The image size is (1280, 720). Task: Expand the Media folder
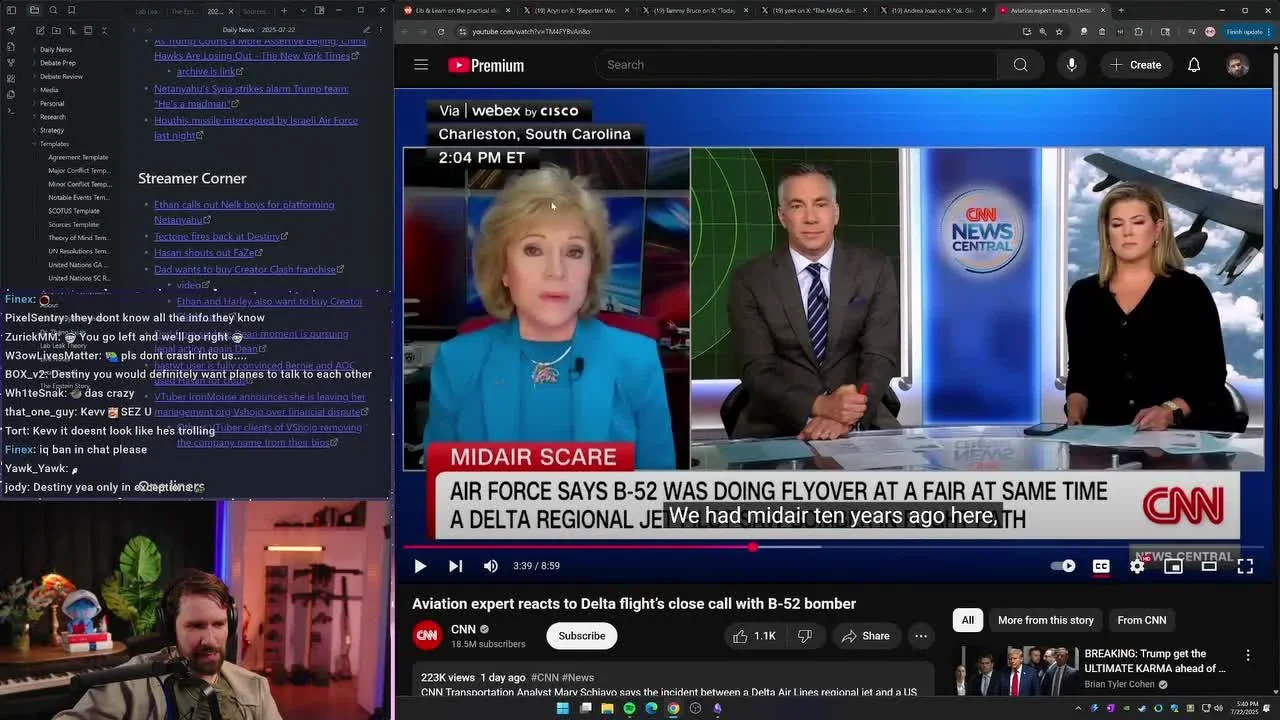pos(49,90)
